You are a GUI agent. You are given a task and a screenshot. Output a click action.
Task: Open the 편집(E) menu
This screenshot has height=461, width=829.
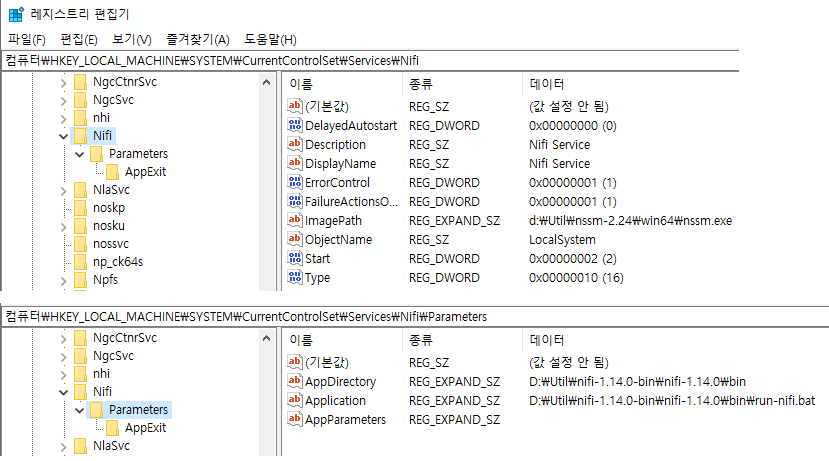tap(79, 40)
